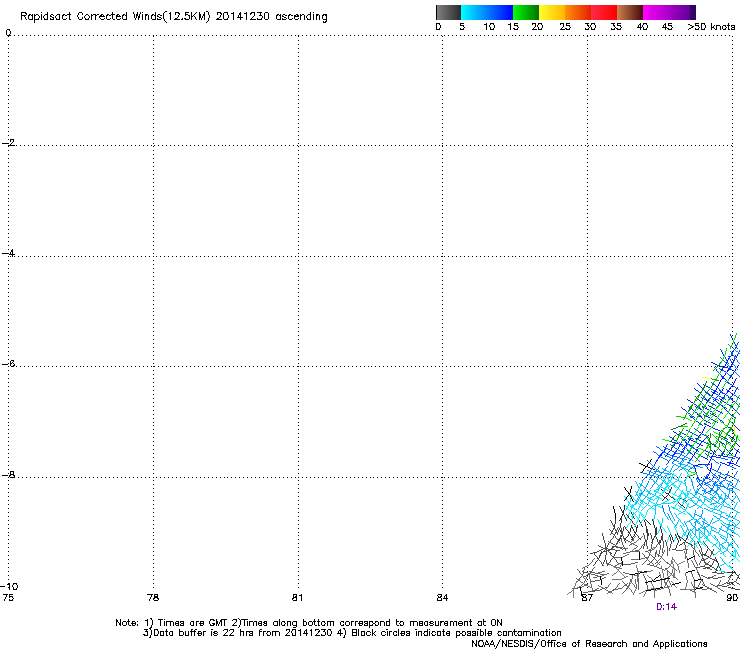Click the orange 25-30 knots legend swatch
Image resolution: width=740 pixels, height=650 pixels.
pyautogui.click(x=578, y=12)
